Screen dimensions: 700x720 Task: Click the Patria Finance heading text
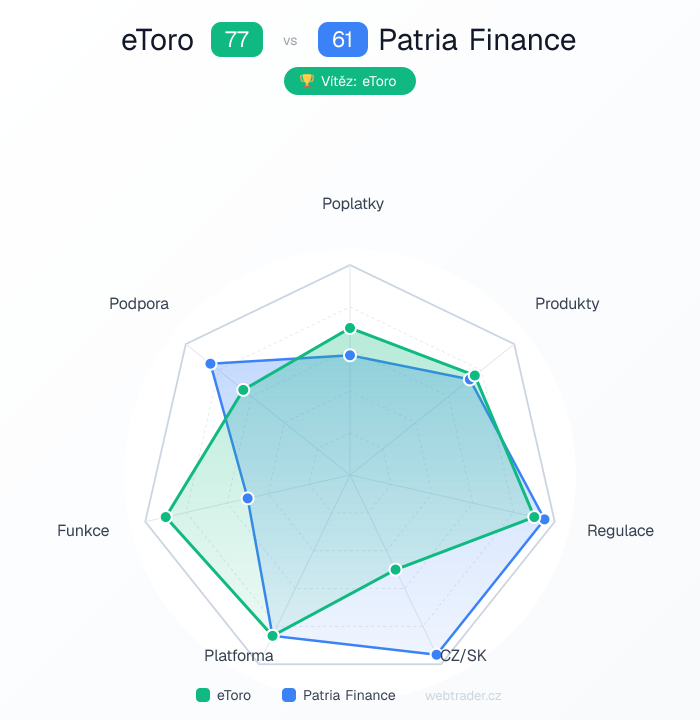pyautogui.click(x=477, y=40)
